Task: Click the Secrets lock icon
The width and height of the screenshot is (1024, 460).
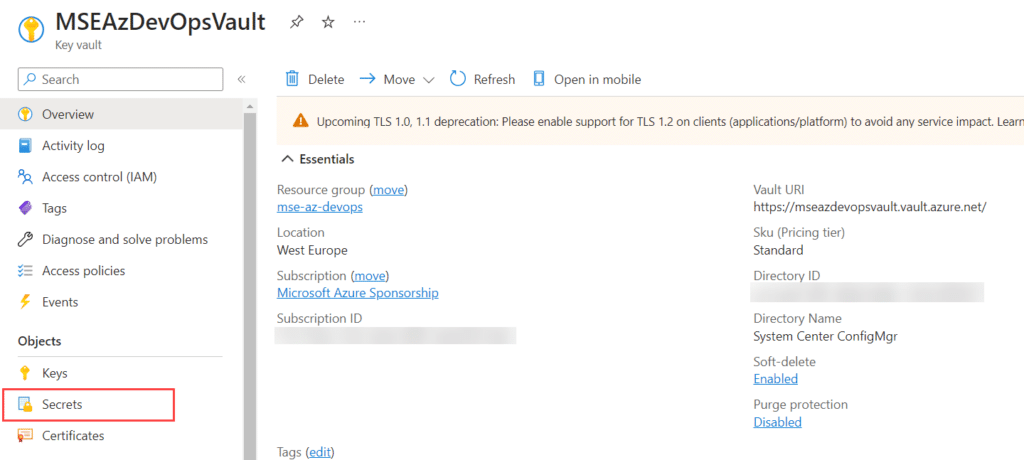Action: click(x=25, y=405)
